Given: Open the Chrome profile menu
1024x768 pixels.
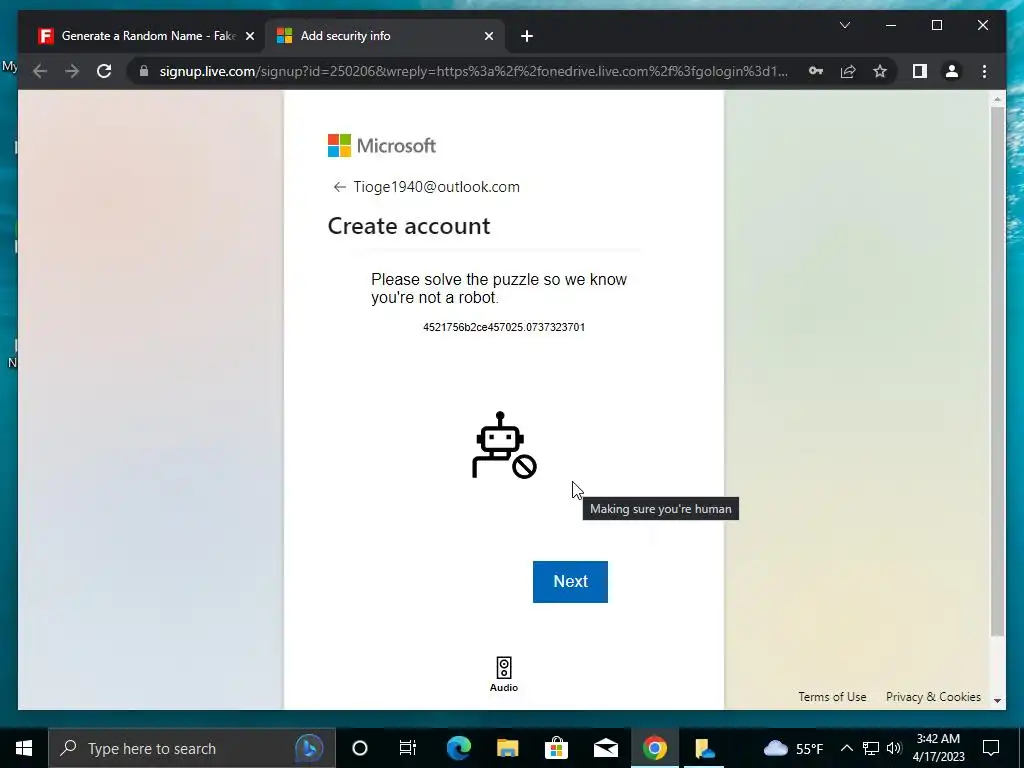Looking at the screenshot, I should [x=952, y=71].
